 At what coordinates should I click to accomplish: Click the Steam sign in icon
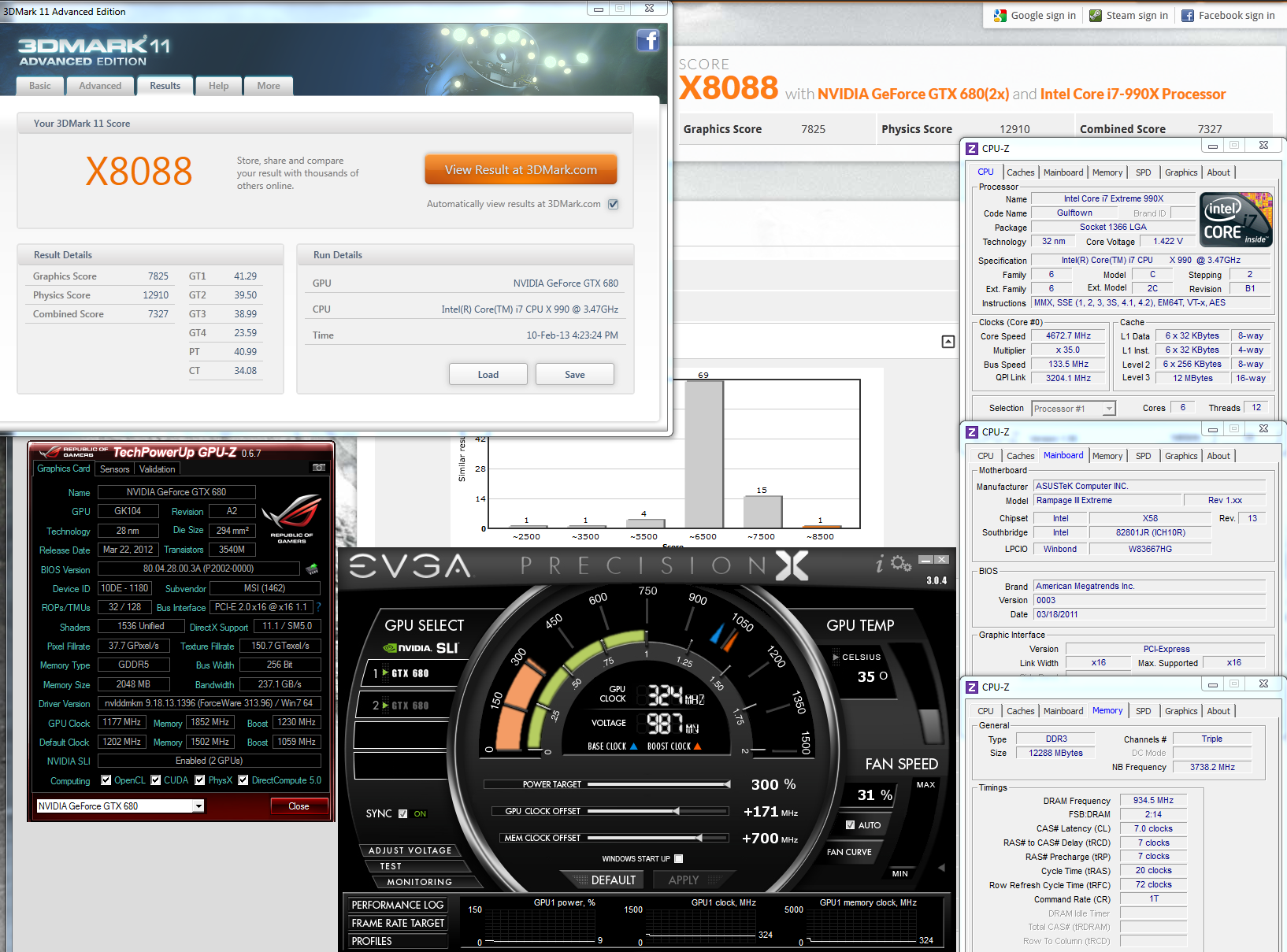pyautogui.click(x=1095, y=15)
